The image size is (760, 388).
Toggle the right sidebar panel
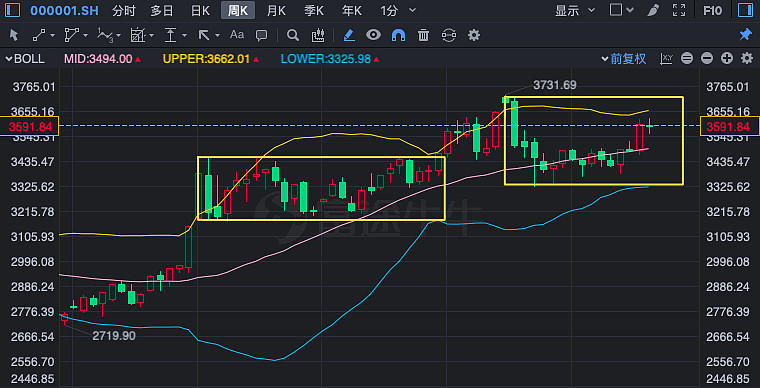point(744,10)
